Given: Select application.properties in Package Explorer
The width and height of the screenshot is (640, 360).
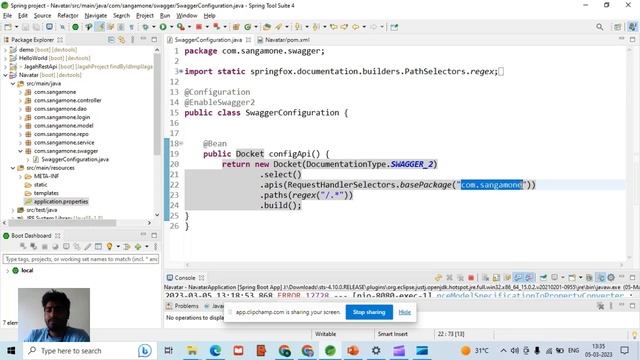Looking at the screenshot, I should coord(61,202).
